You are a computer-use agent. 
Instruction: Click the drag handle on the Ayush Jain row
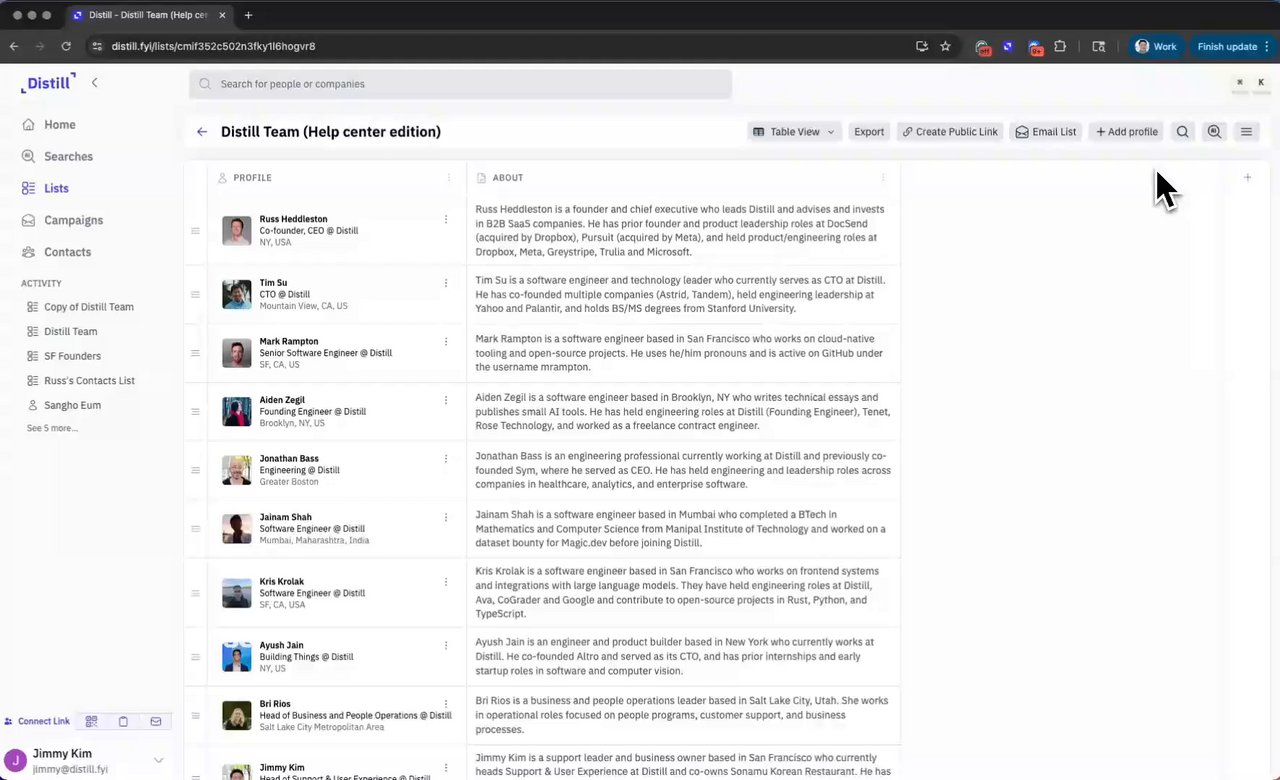coord(195,657)
